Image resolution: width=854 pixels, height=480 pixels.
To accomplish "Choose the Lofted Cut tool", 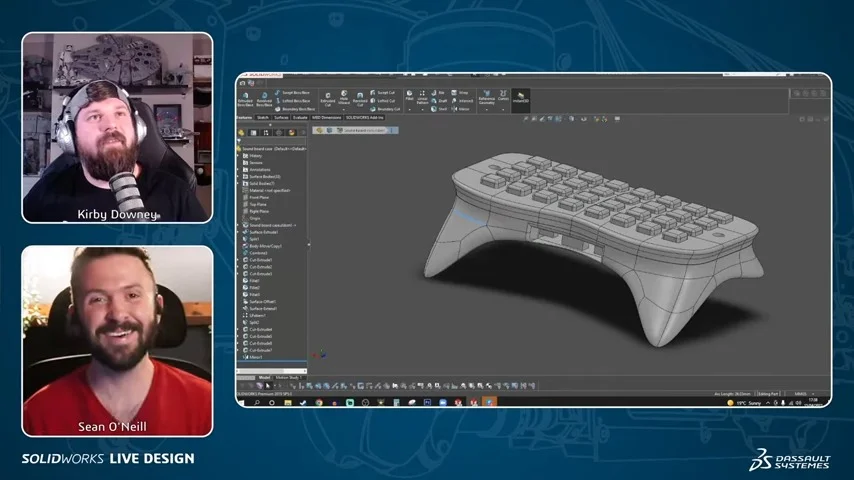I will (382, 101).
